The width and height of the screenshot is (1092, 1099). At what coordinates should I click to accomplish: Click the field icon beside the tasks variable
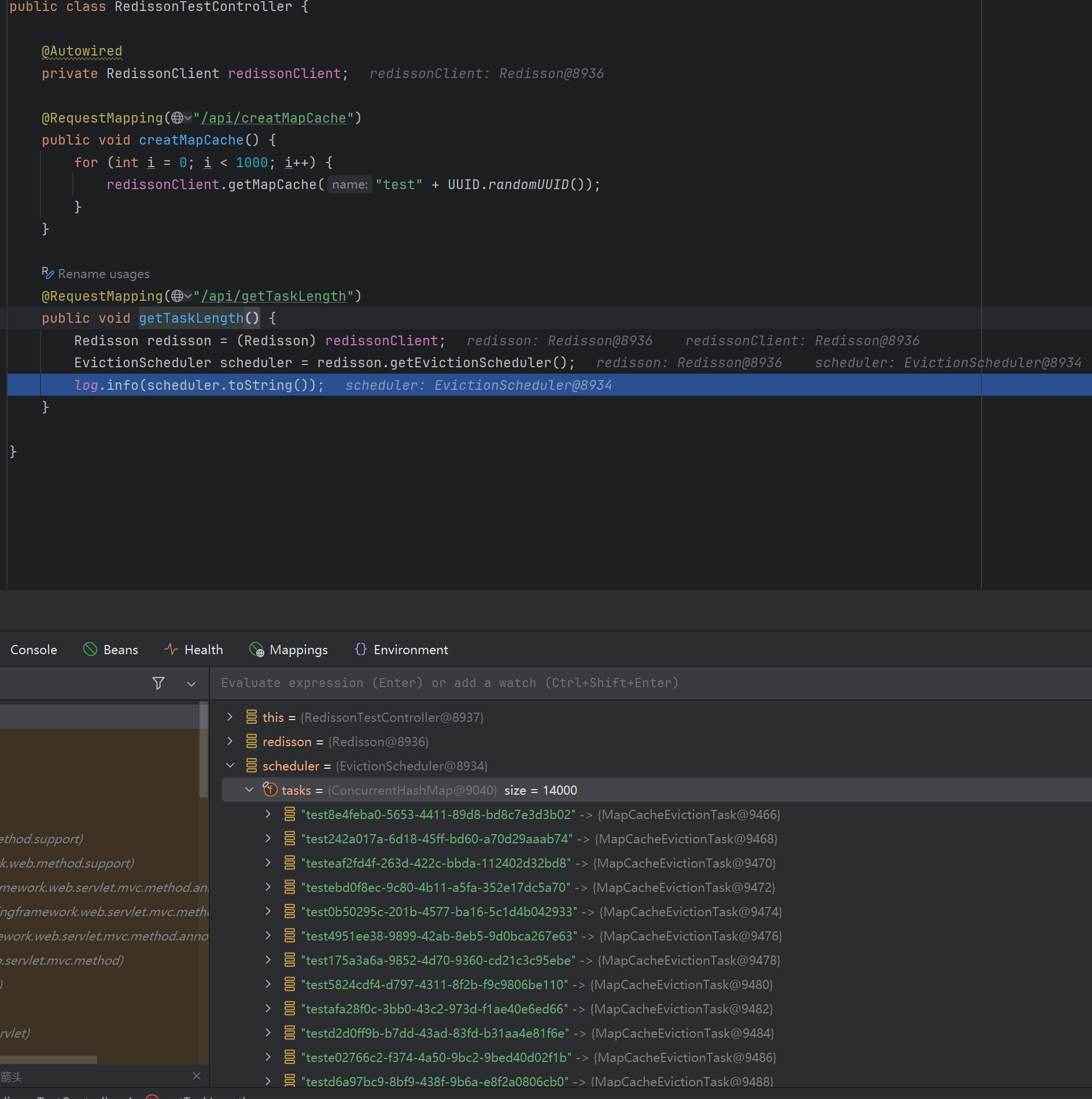tap(270, 790)
